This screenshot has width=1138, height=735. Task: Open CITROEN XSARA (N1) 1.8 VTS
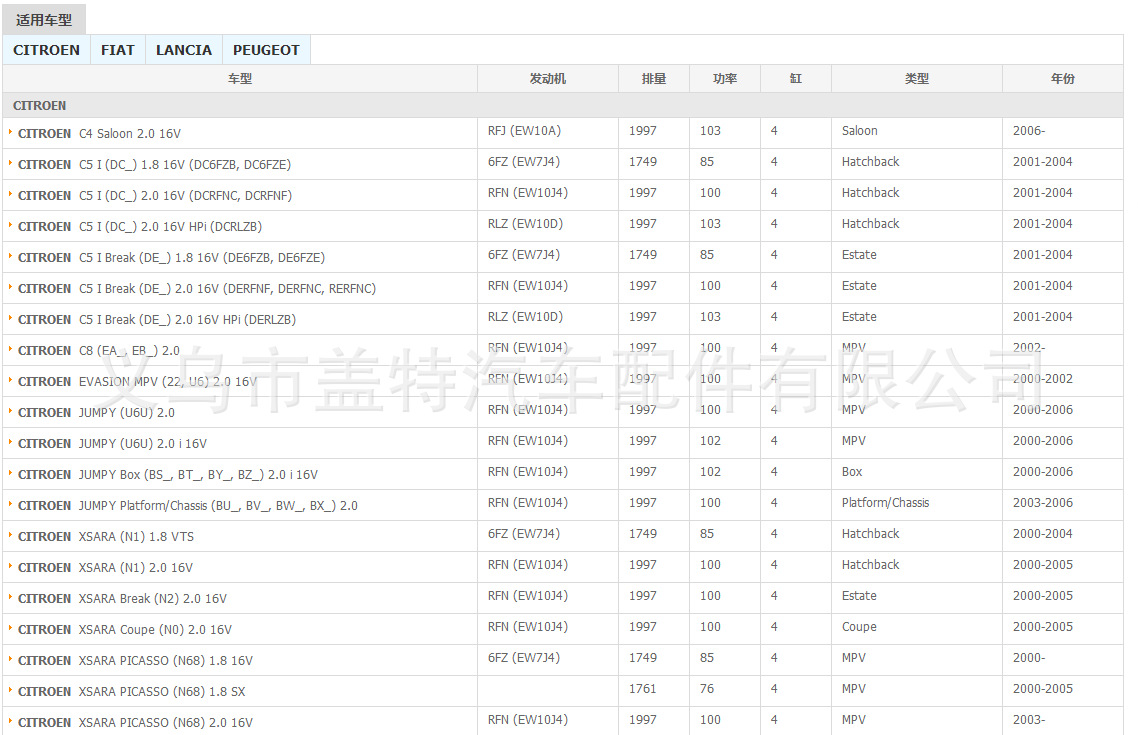(x=106, y=537)
